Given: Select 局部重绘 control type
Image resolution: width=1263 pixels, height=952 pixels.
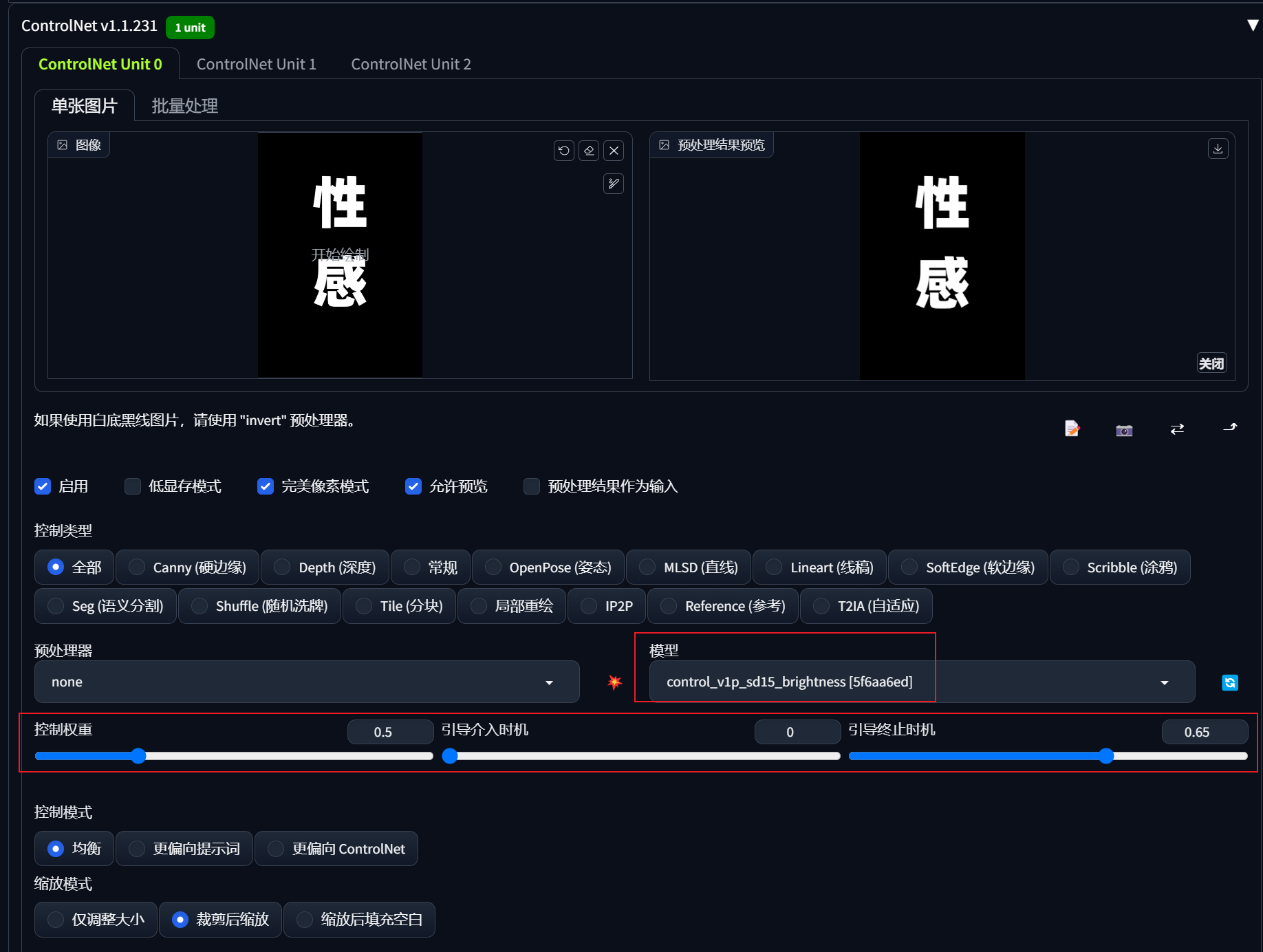Looking at the screenshot, I should click(x=512, y=606).
